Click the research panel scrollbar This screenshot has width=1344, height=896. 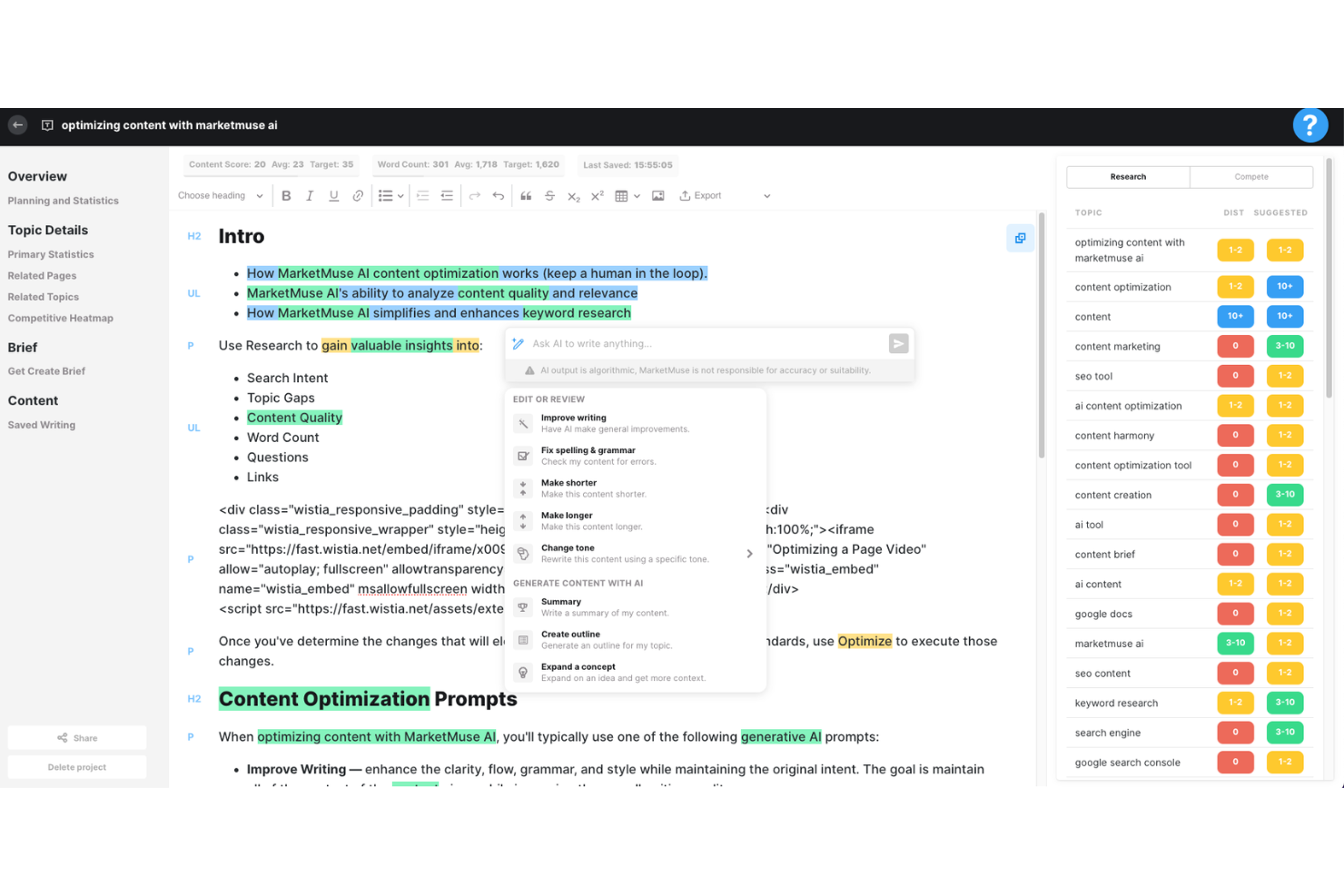(1329, 278)
